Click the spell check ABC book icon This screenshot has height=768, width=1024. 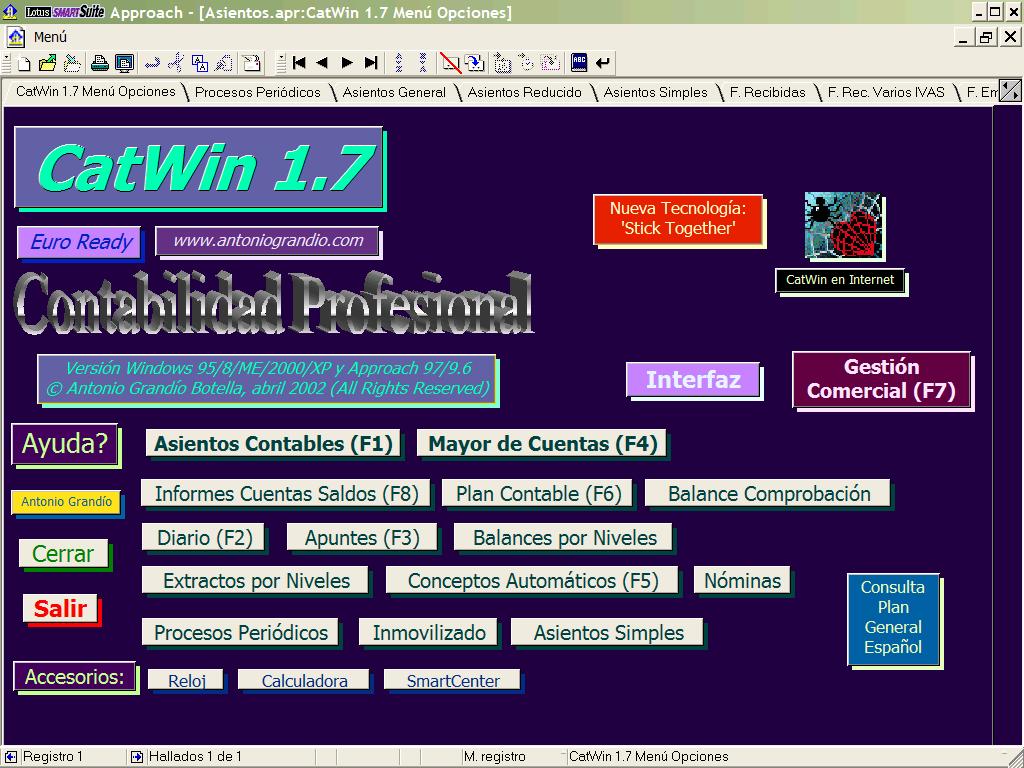coord(579,63)
